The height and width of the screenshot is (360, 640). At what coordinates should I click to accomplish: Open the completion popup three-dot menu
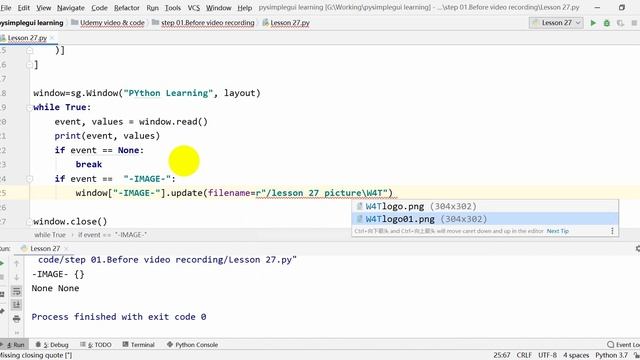(612, 231)
